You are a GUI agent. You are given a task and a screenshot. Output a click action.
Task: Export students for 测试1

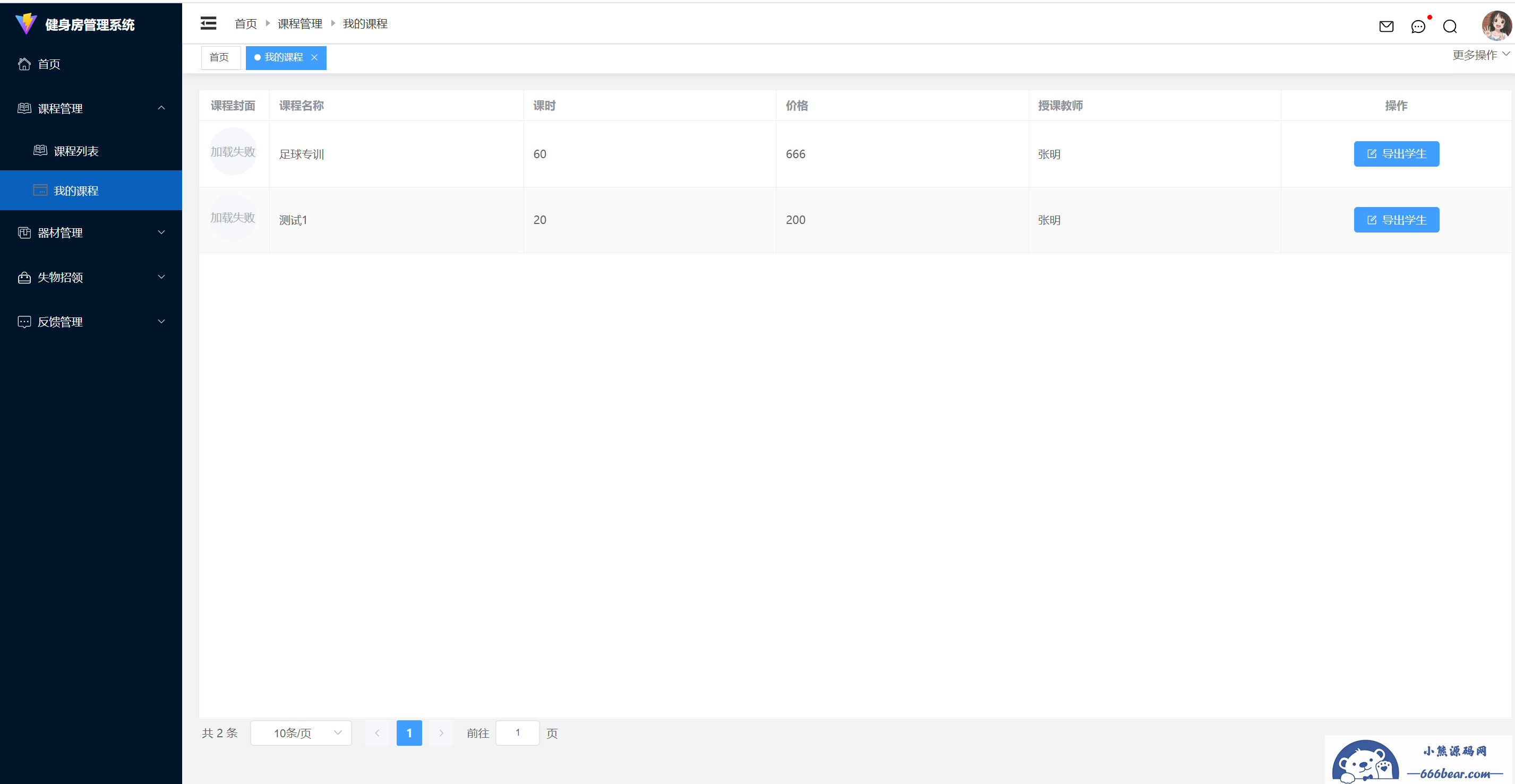coord(1396,220)
